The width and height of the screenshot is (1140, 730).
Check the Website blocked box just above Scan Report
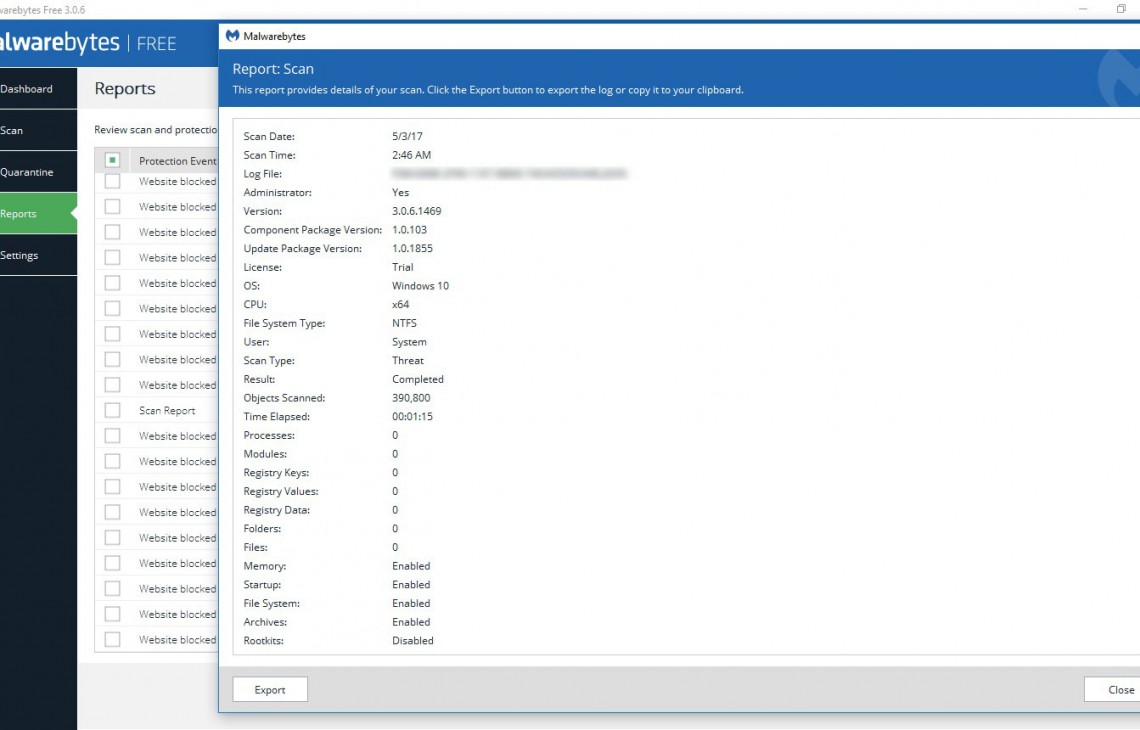pyautogui.click(x=112, y=385)
